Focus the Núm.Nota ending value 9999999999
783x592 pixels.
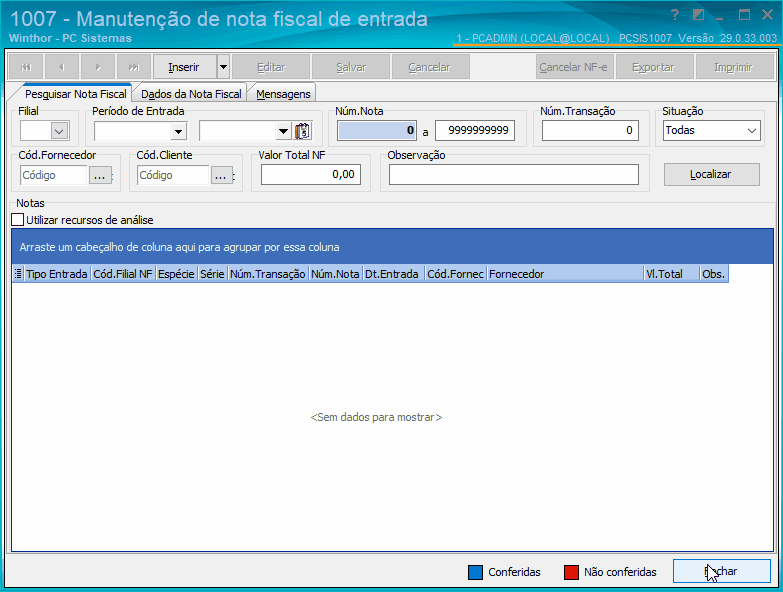pos(475,131)
